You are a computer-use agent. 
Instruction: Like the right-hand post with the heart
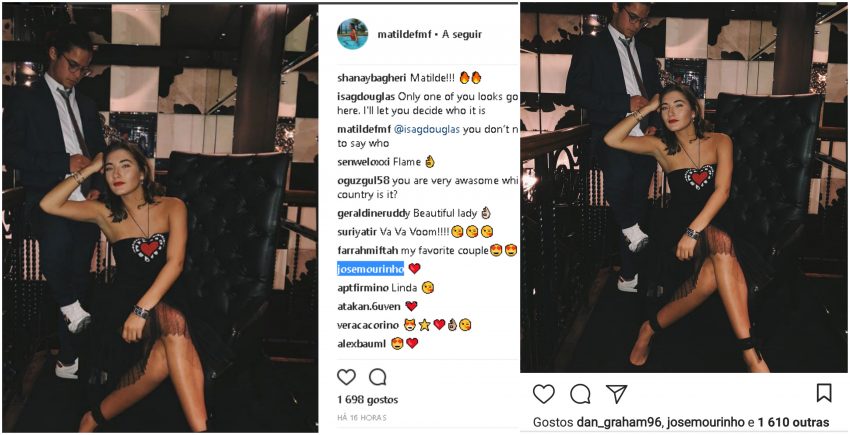point(543,393)
